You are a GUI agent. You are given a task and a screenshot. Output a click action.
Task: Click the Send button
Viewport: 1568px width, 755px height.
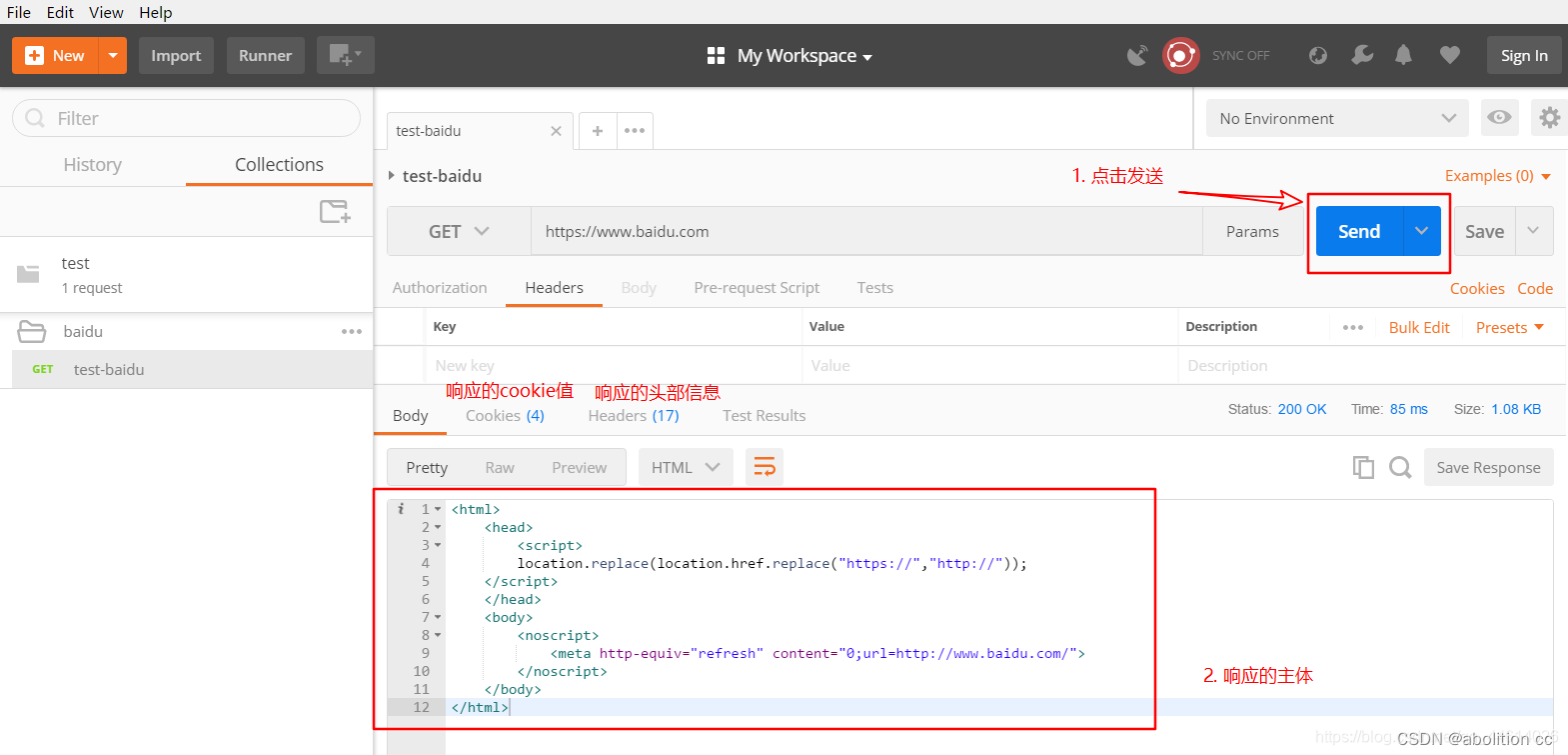coord(1359,231)
